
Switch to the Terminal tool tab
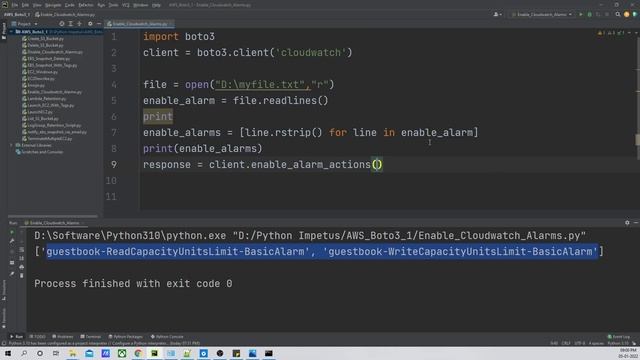pos(91,337)
